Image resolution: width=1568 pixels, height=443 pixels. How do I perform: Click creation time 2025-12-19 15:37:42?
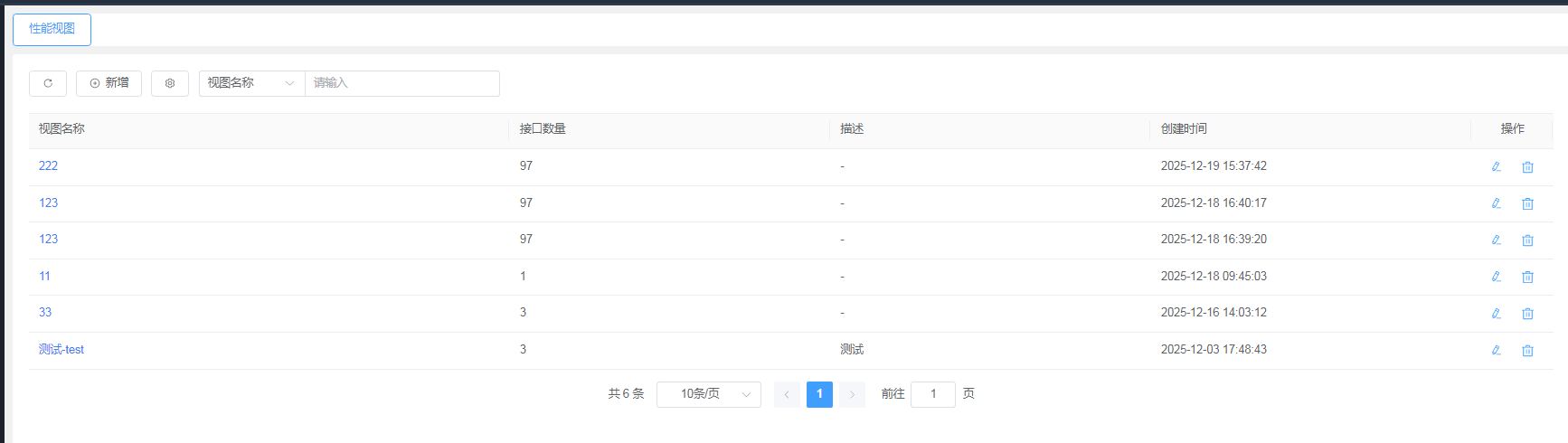pyautogui.click(x=1214, y=166)
